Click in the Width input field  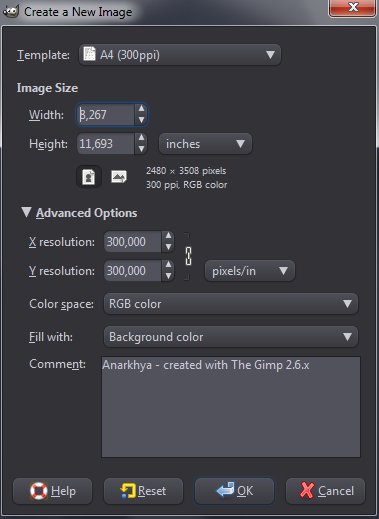(x=106, y=115)
